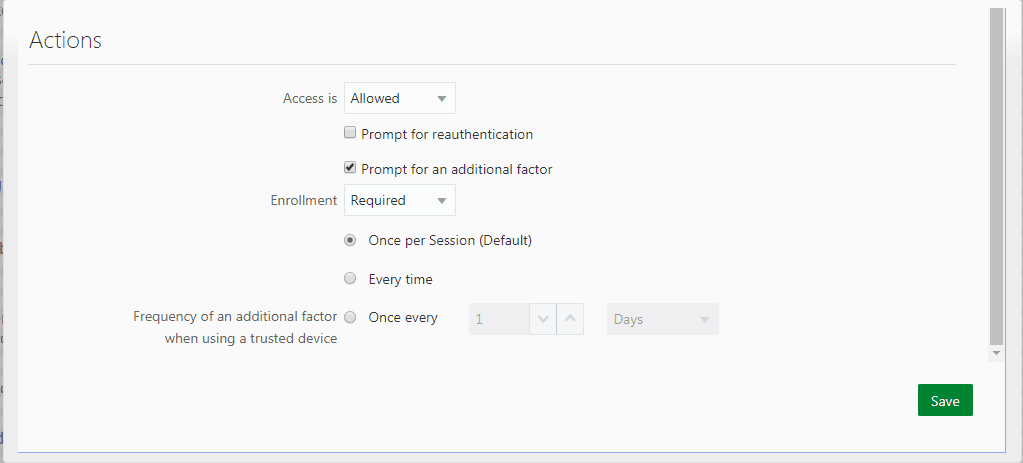Uncheck the Prompt for an additional factor box
This screenshot has height=463, width=1023.
[350, 168]
